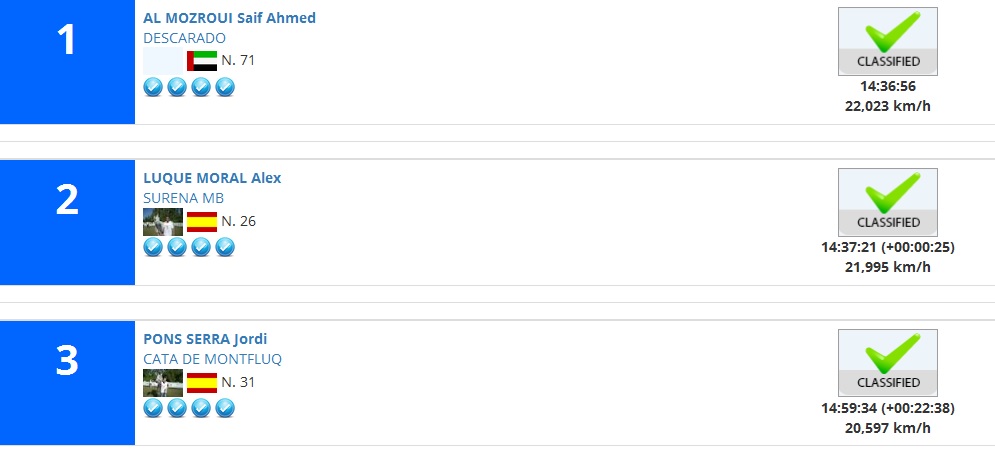This screenshot has width=995, height=457.
Task: Click the green CLASSIFIED checkmark for rank 1
Action: pos(888,41)
